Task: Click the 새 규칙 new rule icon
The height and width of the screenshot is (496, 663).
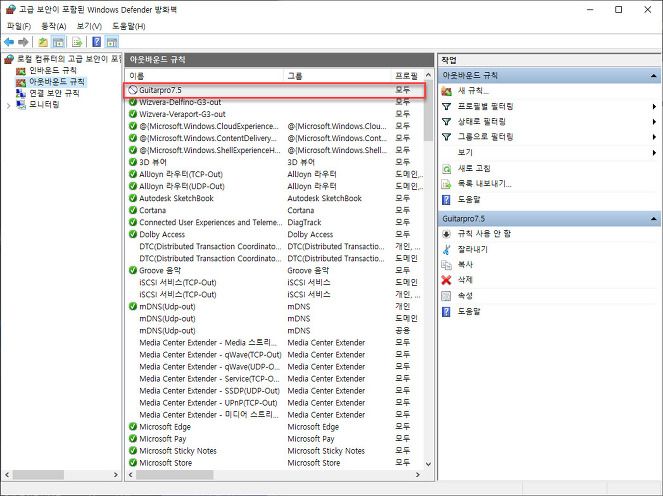Action: coord(447,90)
